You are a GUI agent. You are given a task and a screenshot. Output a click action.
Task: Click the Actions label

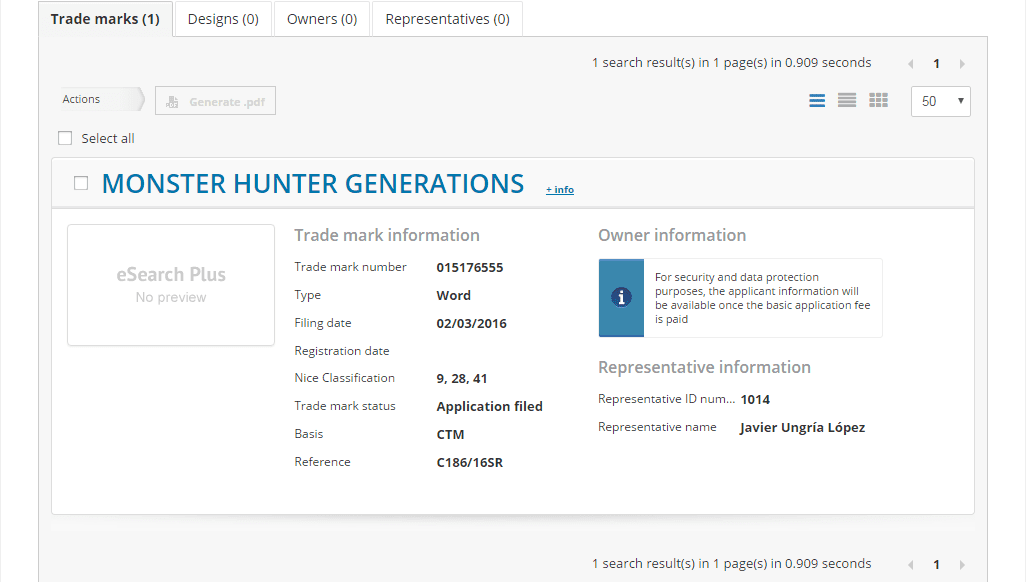[x=81, y=99]
